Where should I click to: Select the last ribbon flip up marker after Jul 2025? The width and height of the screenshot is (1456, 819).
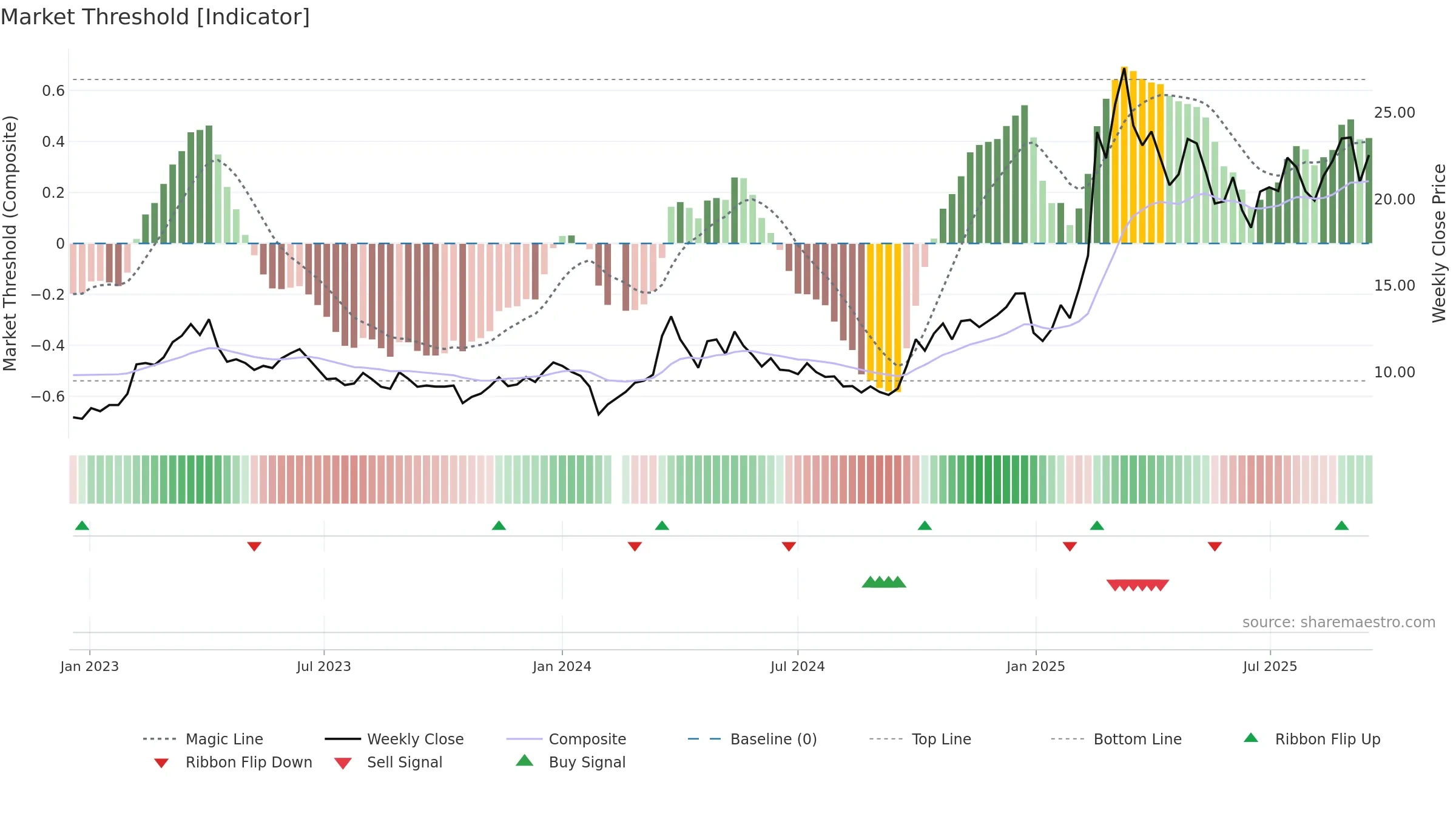point(1341,525)
